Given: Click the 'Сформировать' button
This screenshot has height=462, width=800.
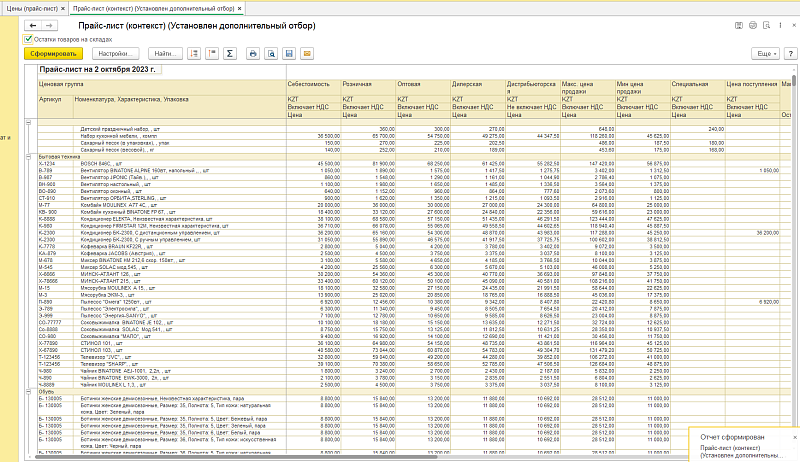Looking at the screenshot, I should pyautogui.click(x=54, y=52).
